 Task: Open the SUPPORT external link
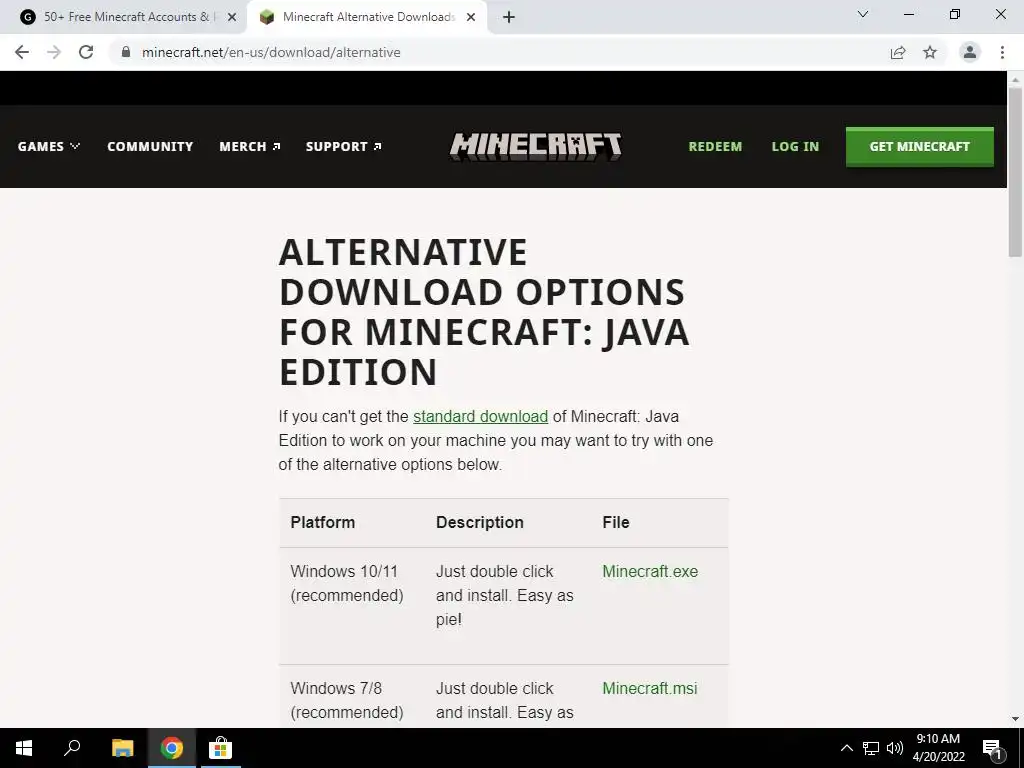pos(344,146)
